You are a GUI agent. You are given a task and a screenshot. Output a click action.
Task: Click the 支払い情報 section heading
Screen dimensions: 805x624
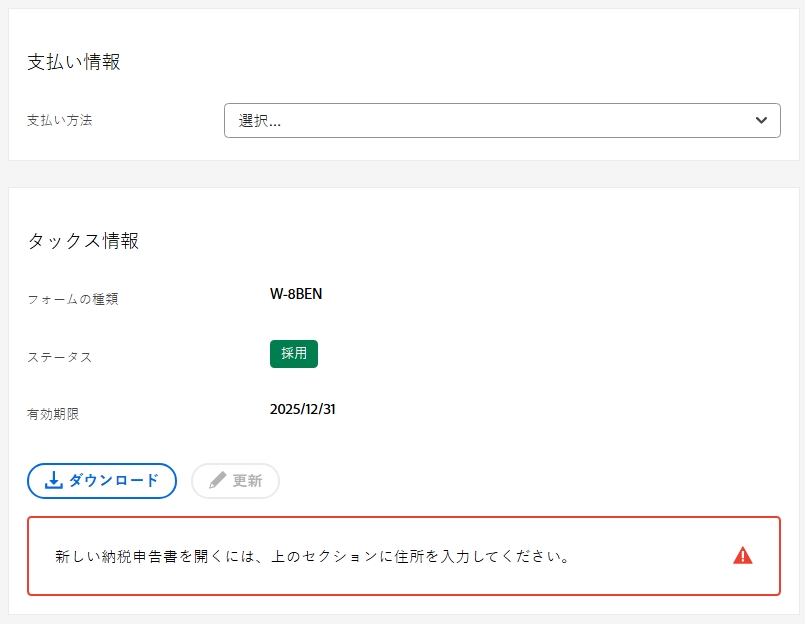coord(74,62)
